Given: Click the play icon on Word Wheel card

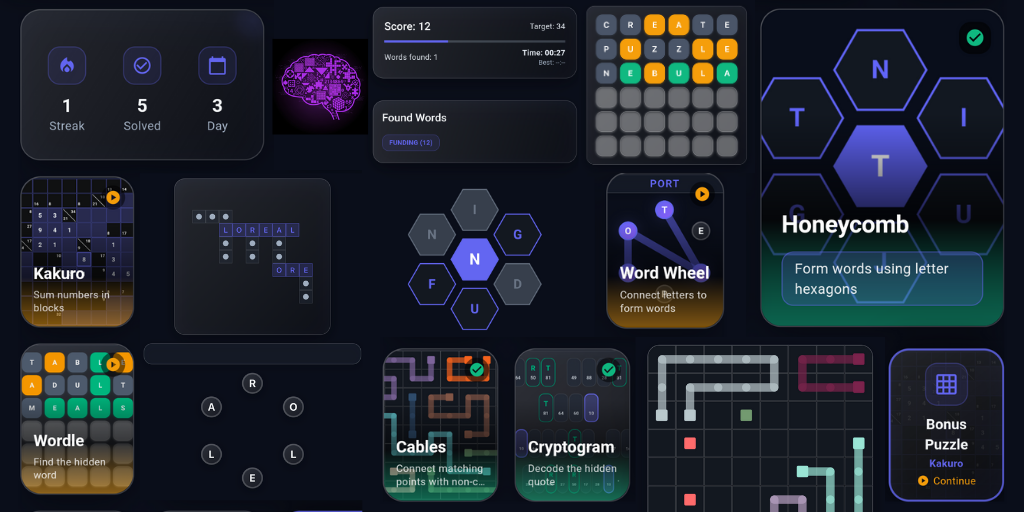Looking at the screenshot, I should click(x=702, y=194).
